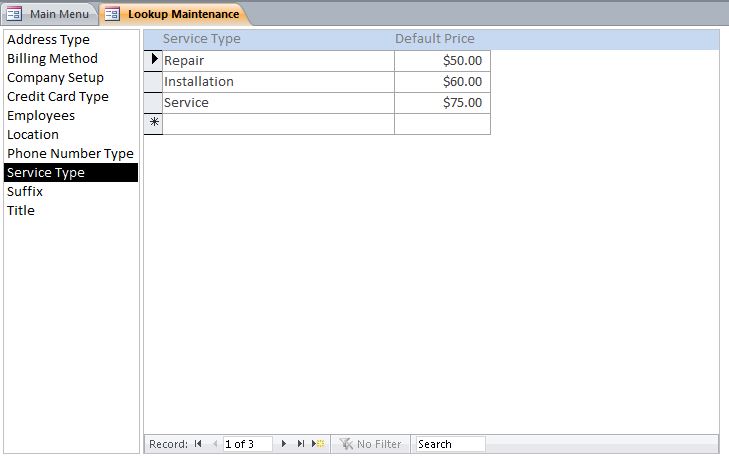The image size is (729, 459).
Task: Switch to the Lookup Maintenance tab
Action: (x=174, y=14)
